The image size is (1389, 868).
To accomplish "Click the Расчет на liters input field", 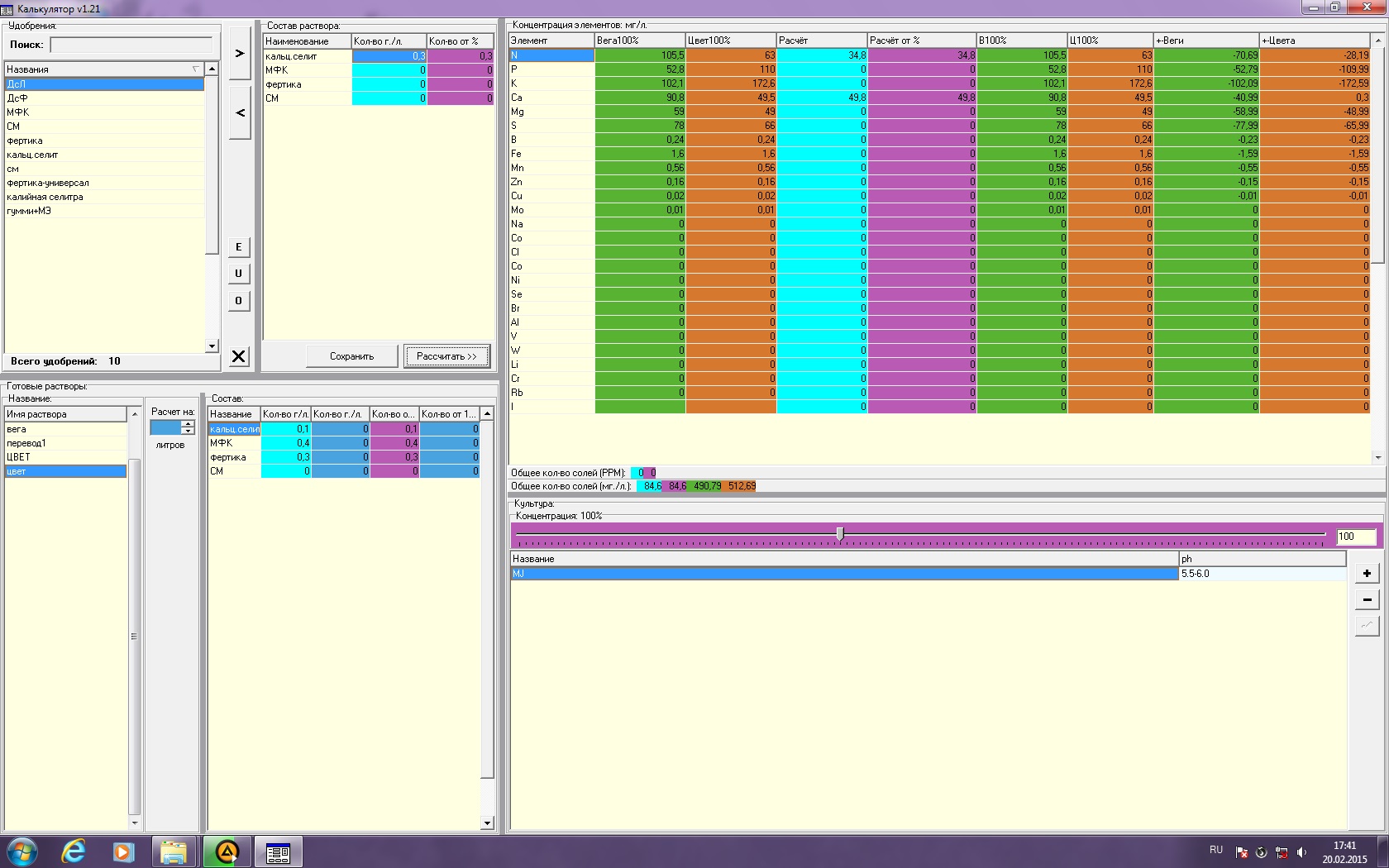I will point(165,427).
